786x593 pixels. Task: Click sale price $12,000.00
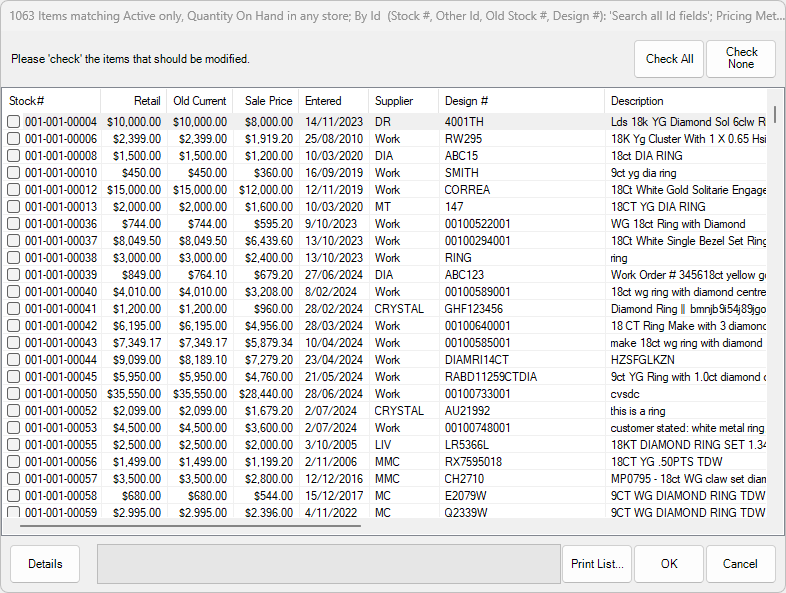(x=266, y=190)
